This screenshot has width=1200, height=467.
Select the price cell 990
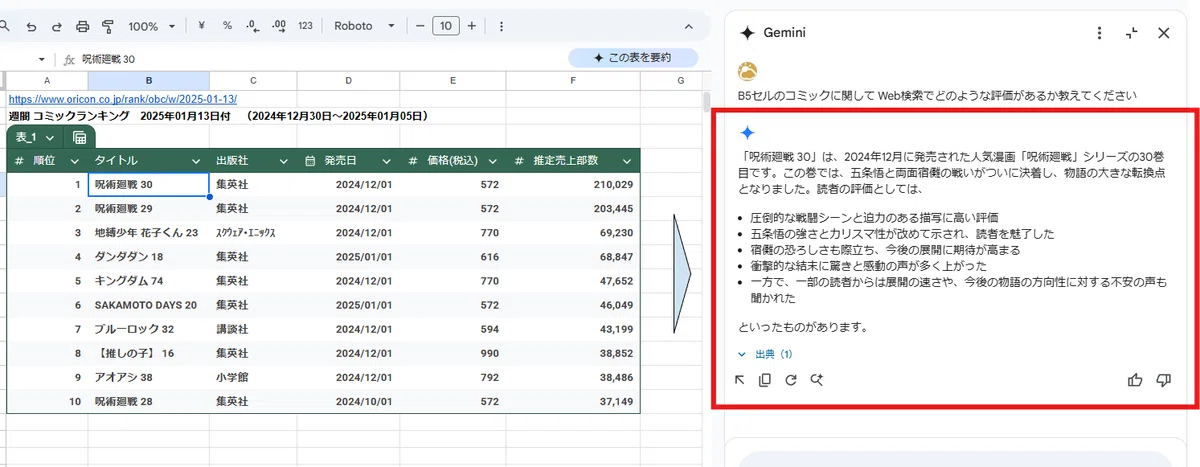[452, 353]
